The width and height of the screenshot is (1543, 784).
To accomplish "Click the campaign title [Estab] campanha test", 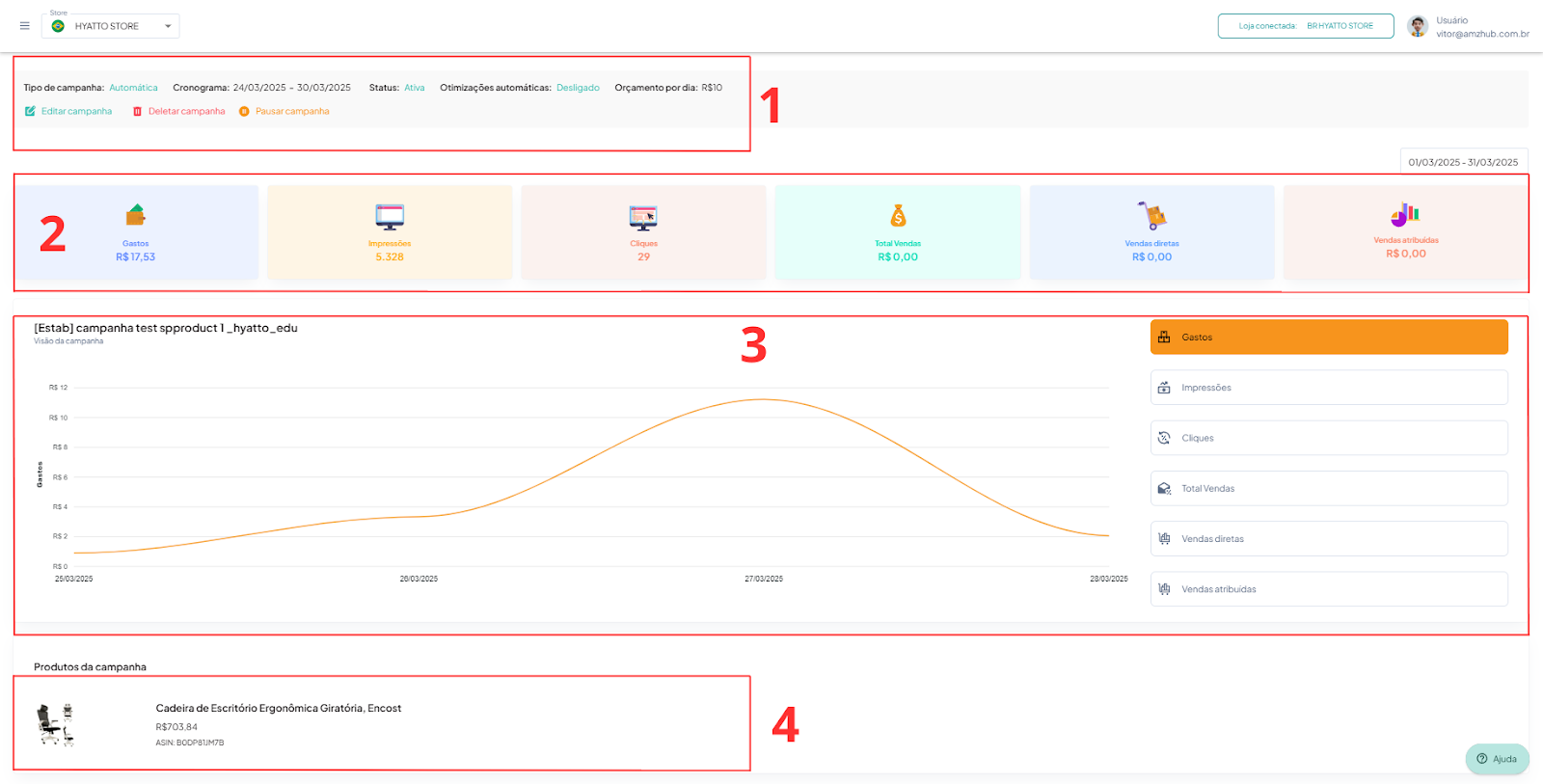I will (x=166, y=328).
